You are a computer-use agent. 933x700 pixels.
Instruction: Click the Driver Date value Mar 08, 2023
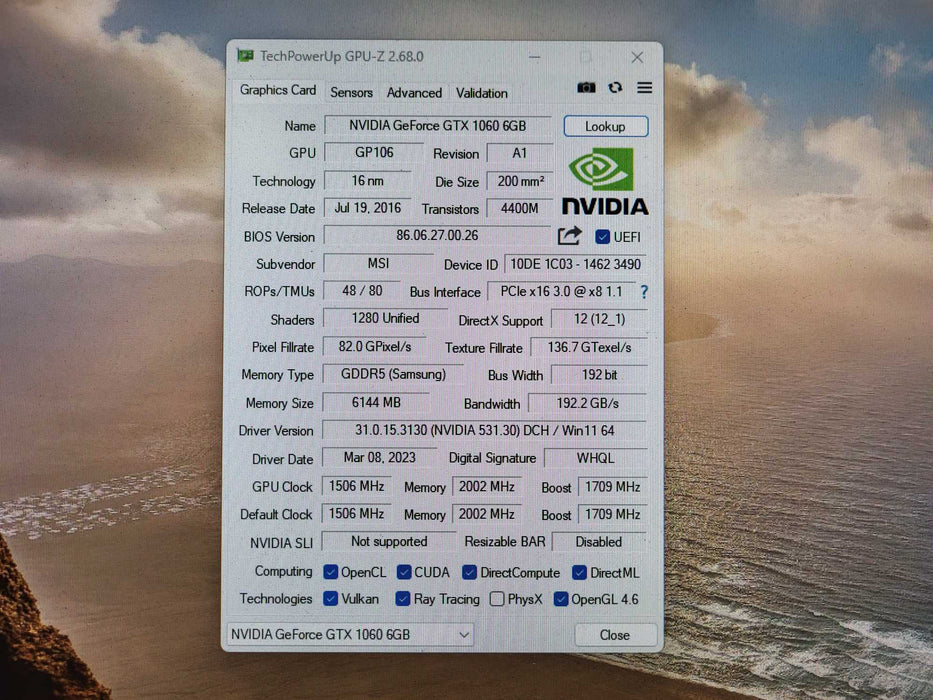pyautogui.click(x=380, y=457)
